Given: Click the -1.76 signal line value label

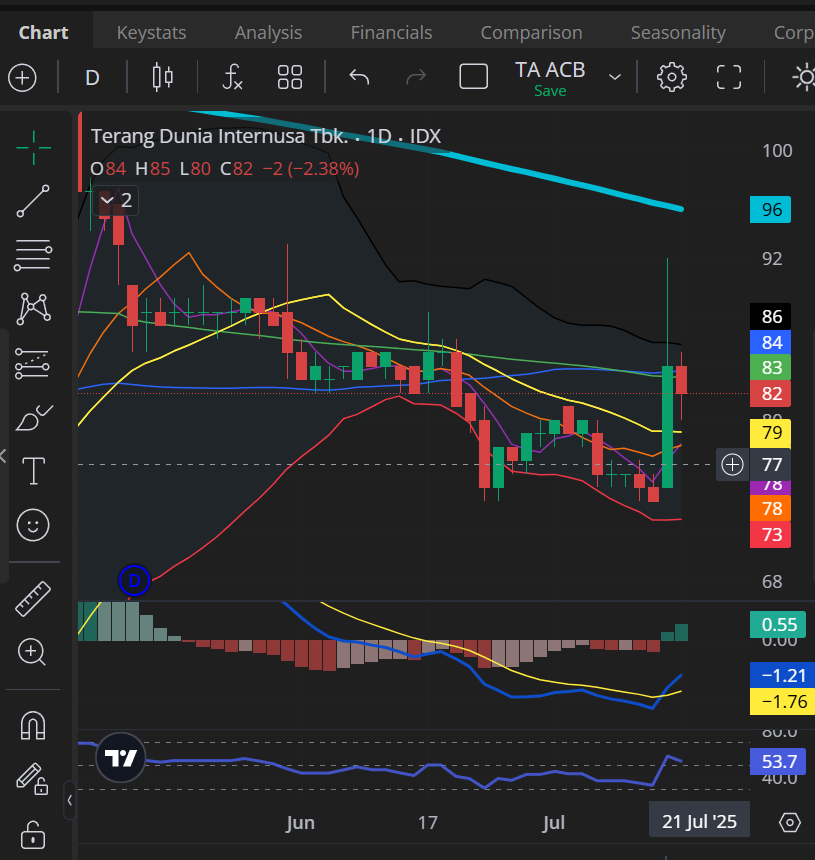Looking at the screenshot, I should click(x=782, y=701).
